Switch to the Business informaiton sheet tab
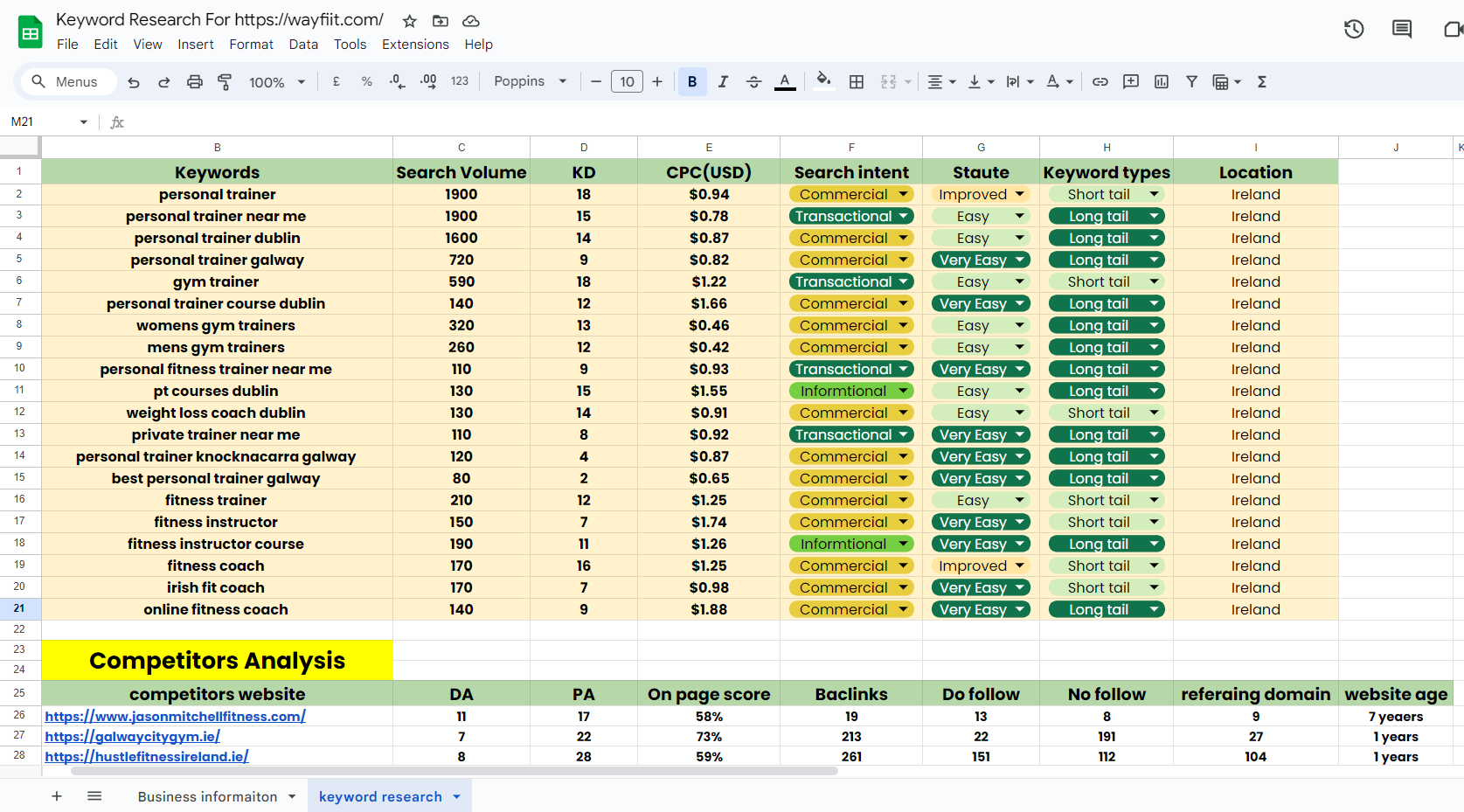This screenshot has width=1464, height=812. 210,796
